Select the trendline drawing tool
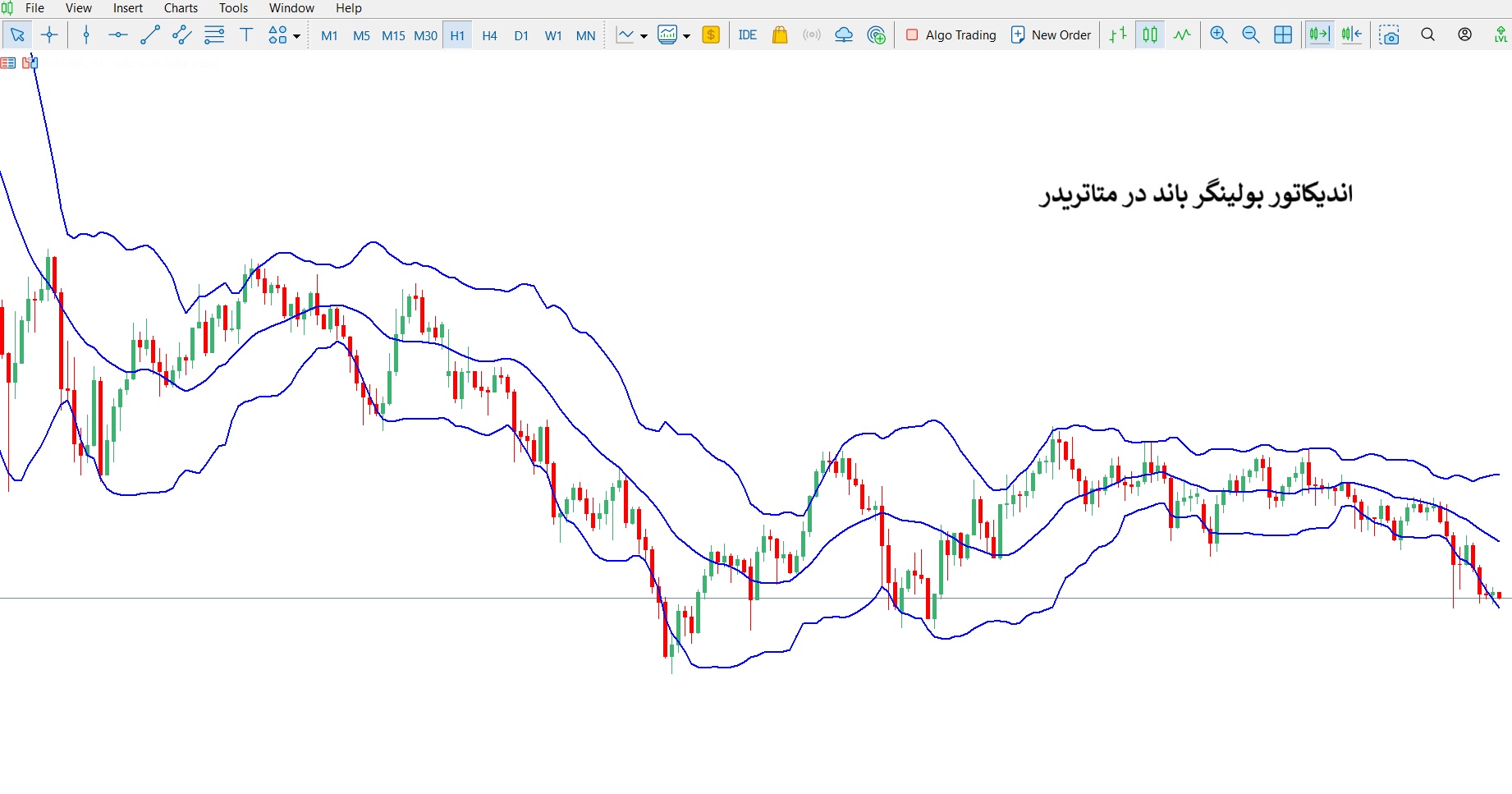Viewport: 1512px width, 794px height. click(x=150, y=35)
